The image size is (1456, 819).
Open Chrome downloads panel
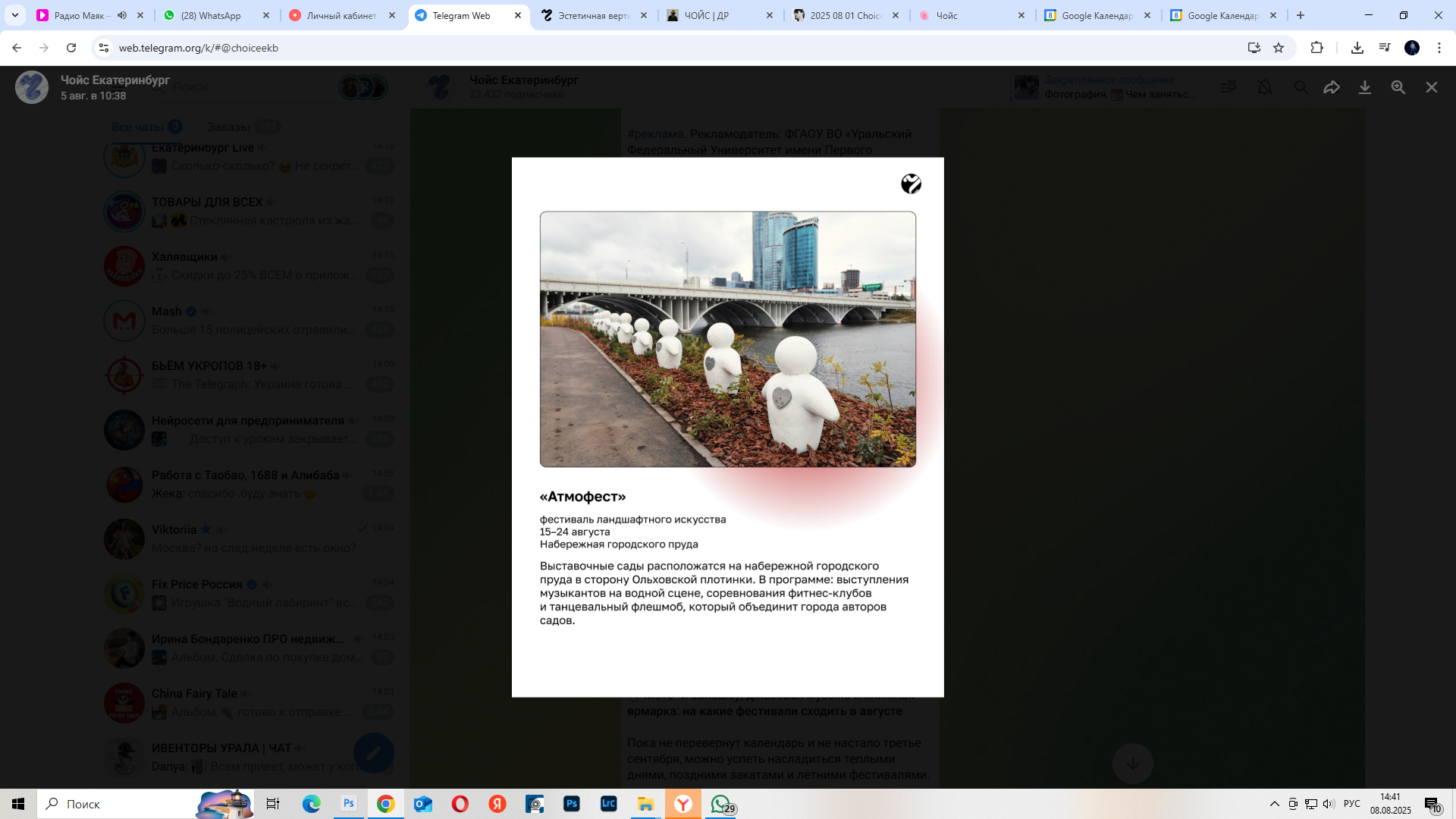tap(1357, 48)
